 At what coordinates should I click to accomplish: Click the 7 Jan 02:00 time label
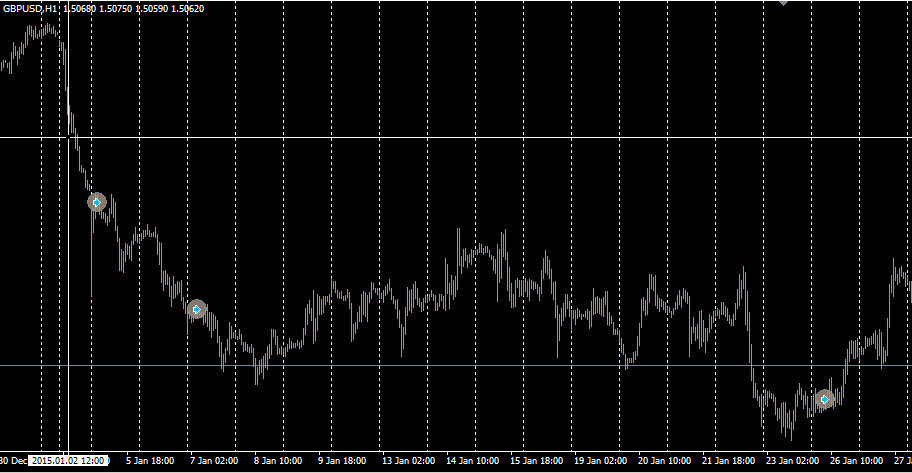coord(214,461)
